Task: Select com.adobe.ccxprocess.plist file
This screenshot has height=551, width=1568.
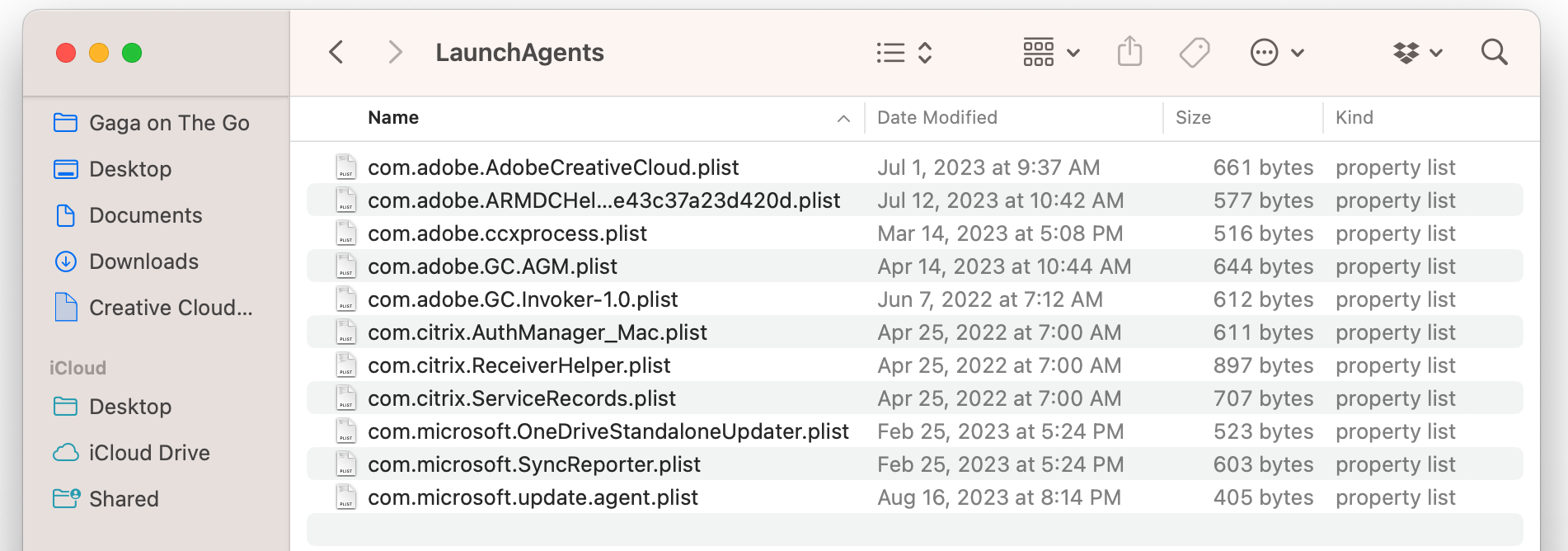Action: tap(507, 233)
